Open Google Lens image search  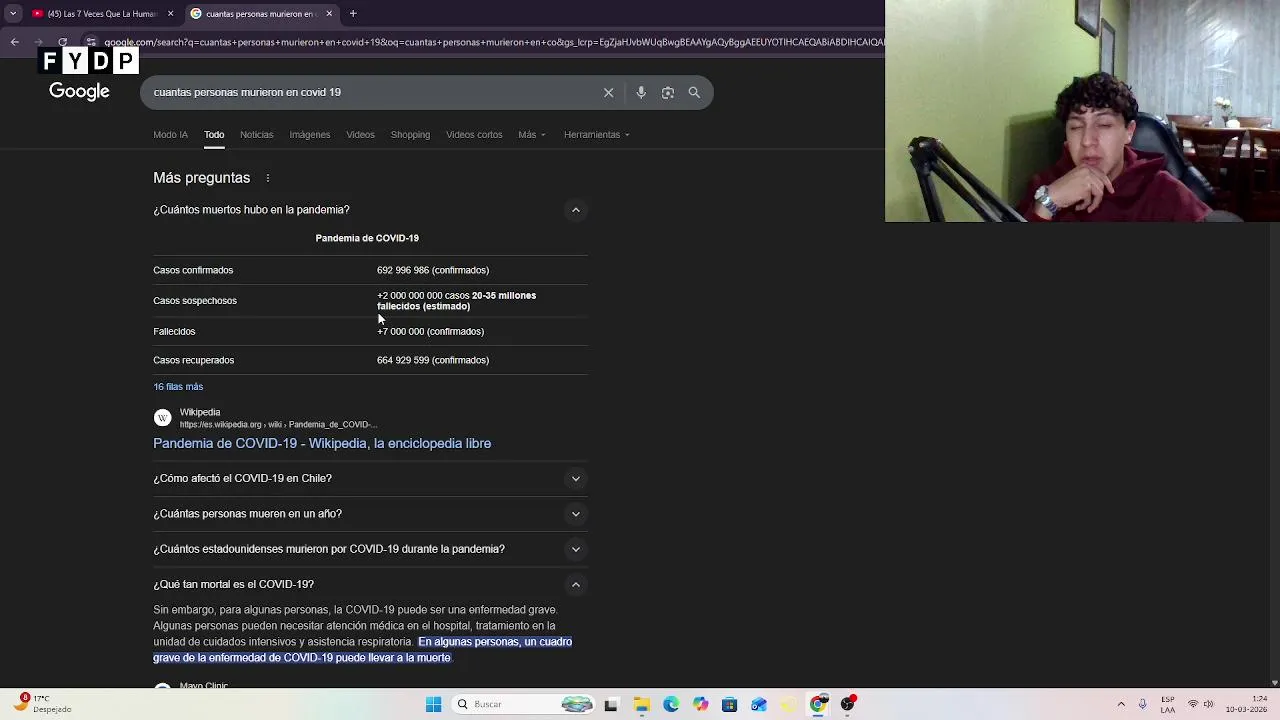(668, 92)
